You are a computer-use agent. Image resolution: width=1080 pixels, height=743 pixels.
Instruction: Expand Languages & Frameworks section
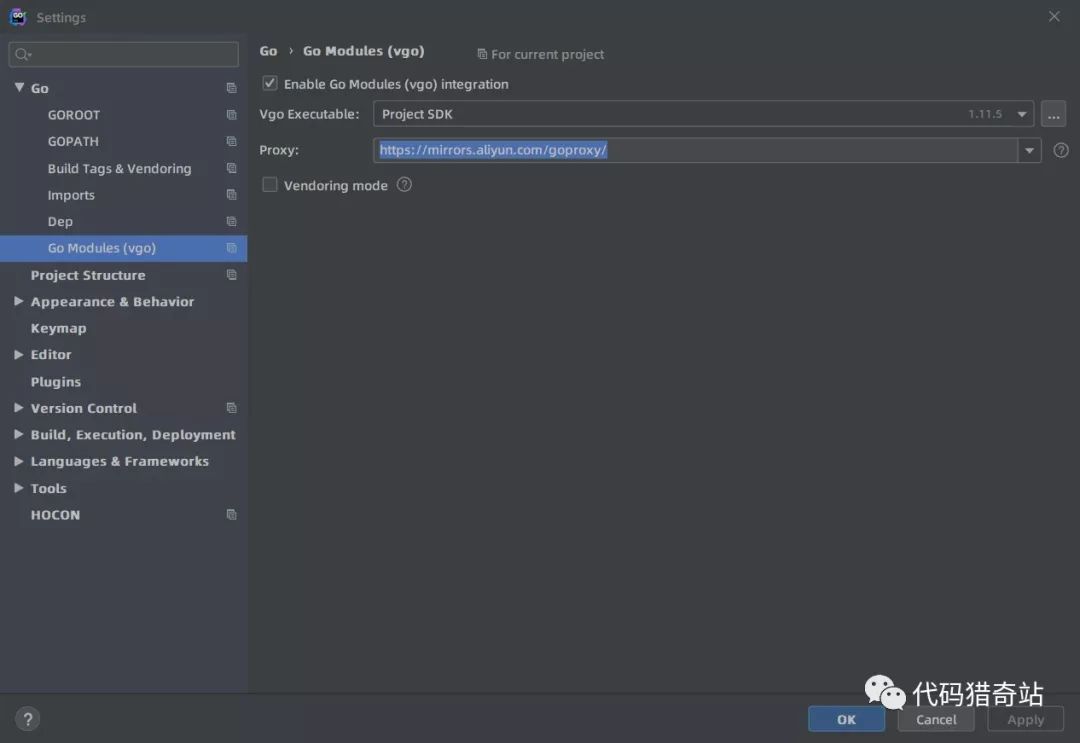[x=19, y=461]
